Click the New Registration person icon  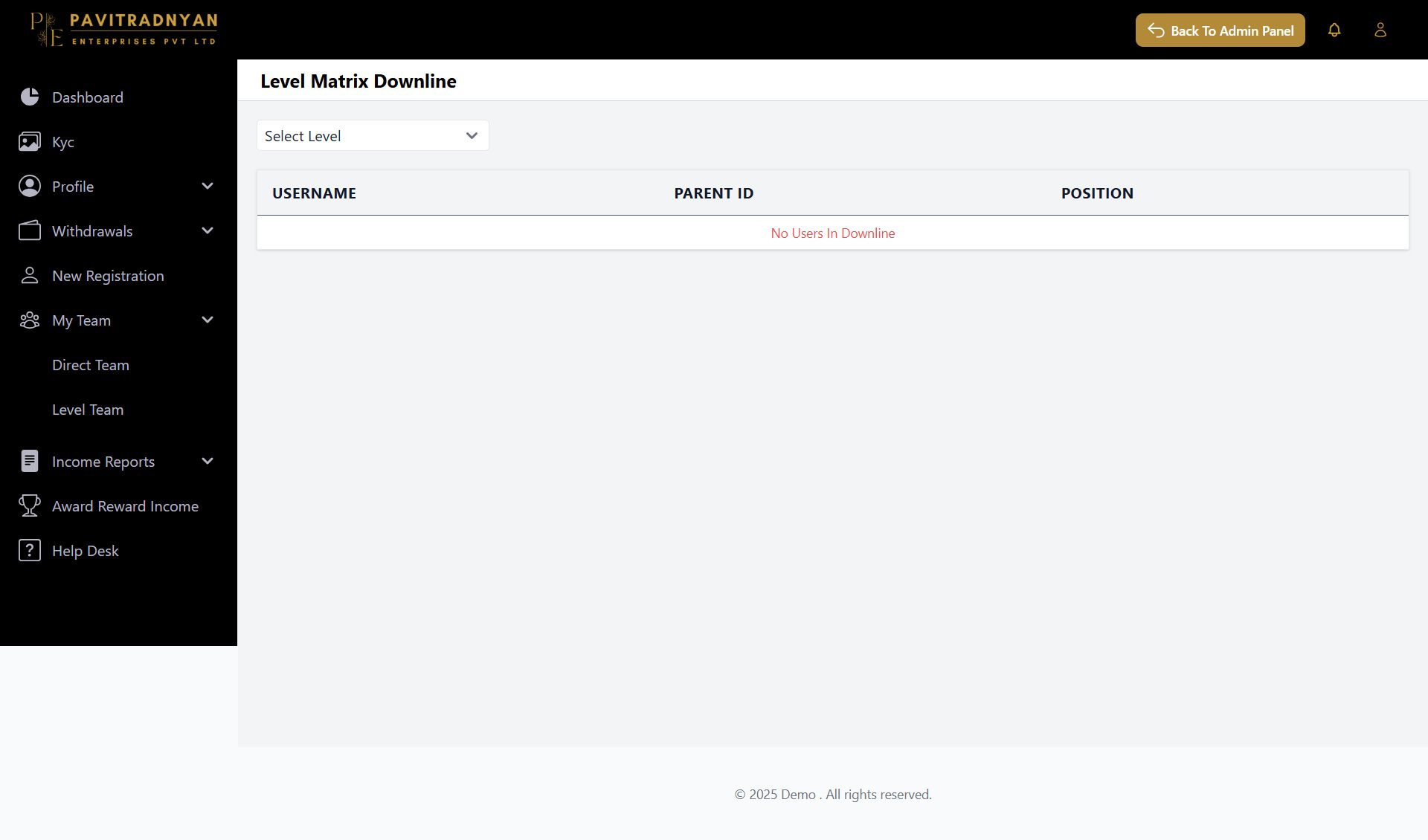click(x=30, y=275)
